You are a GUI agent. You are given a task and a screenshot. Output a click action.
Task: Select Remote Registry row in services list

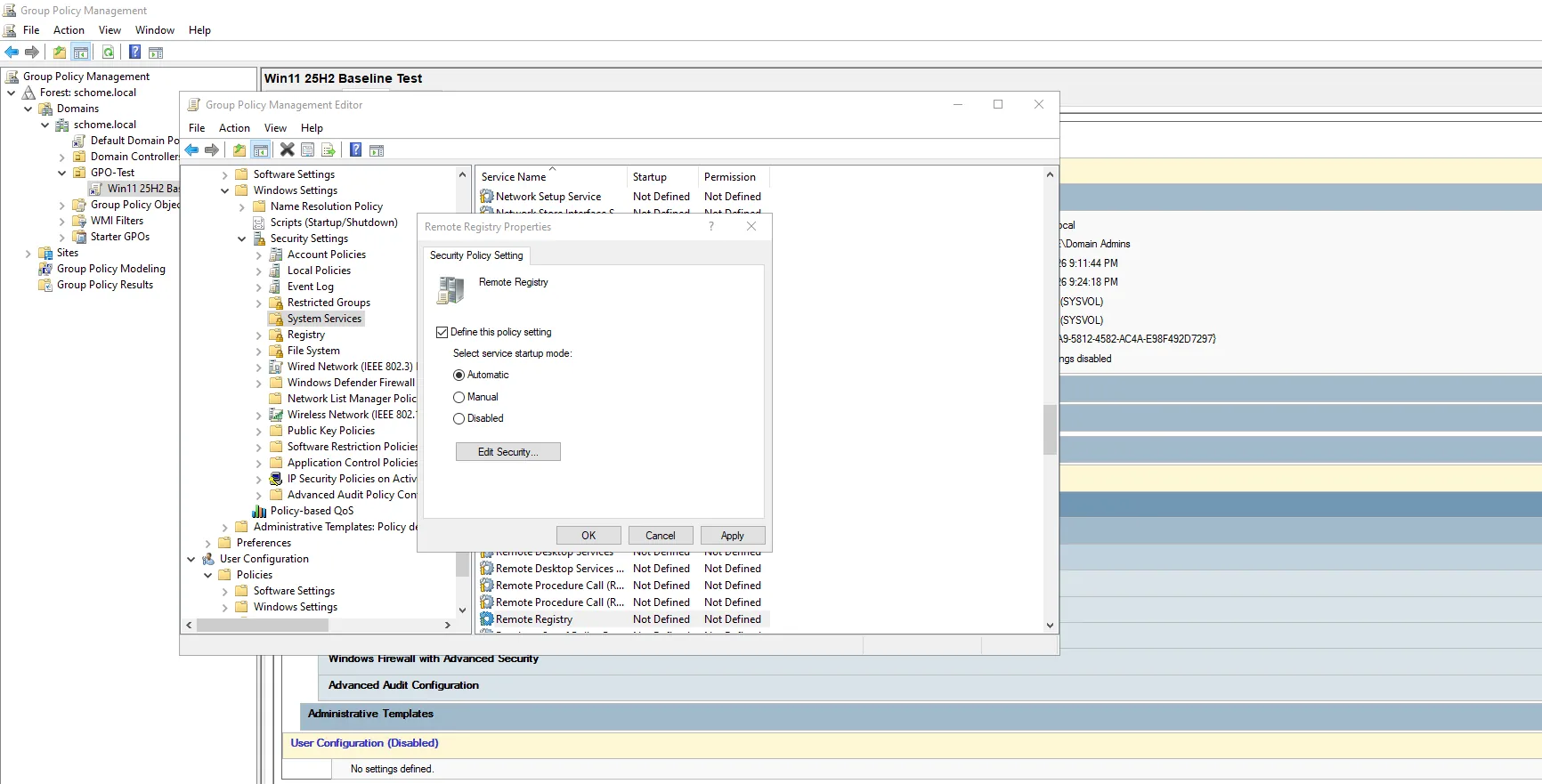point(623,619)
